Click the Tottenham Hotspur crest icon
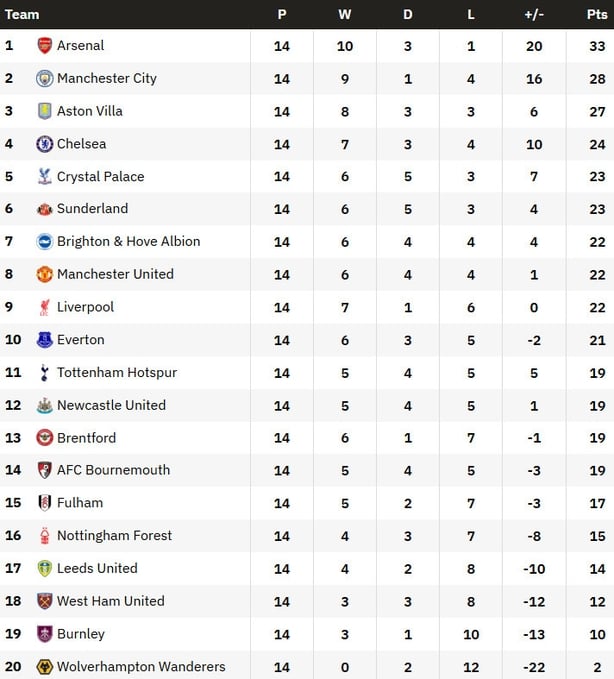614x679 pixels. (x=45, y=373)
